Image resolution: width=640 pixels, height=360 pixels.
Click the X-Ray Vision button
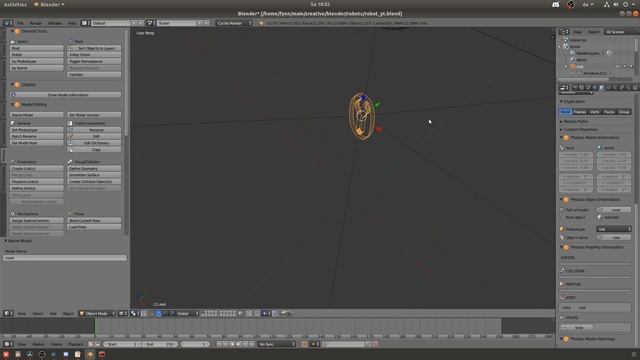pos(94,55)
